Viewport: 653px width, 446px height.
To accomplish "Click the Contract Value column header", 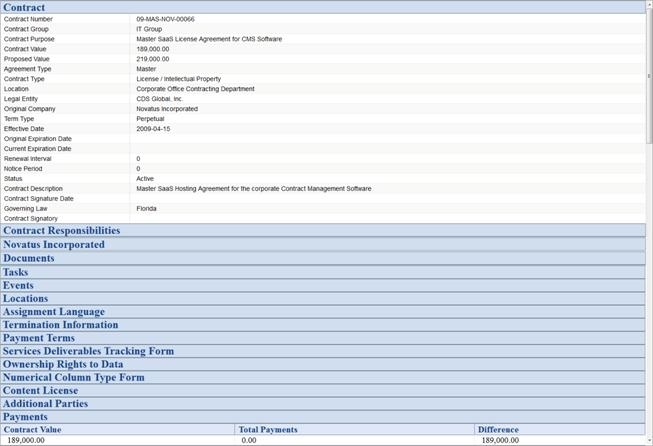I will pos(118,429).
